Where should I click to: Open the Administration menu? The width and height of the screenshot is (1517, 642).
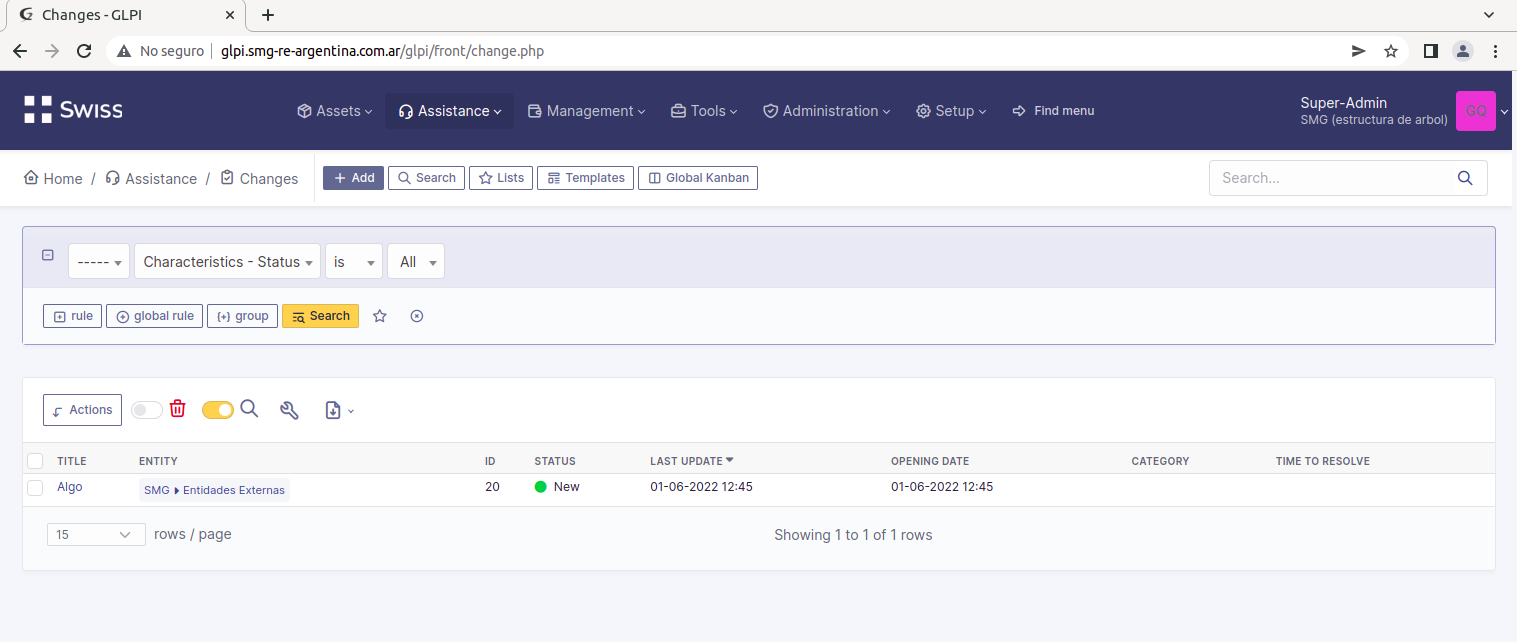827,111
